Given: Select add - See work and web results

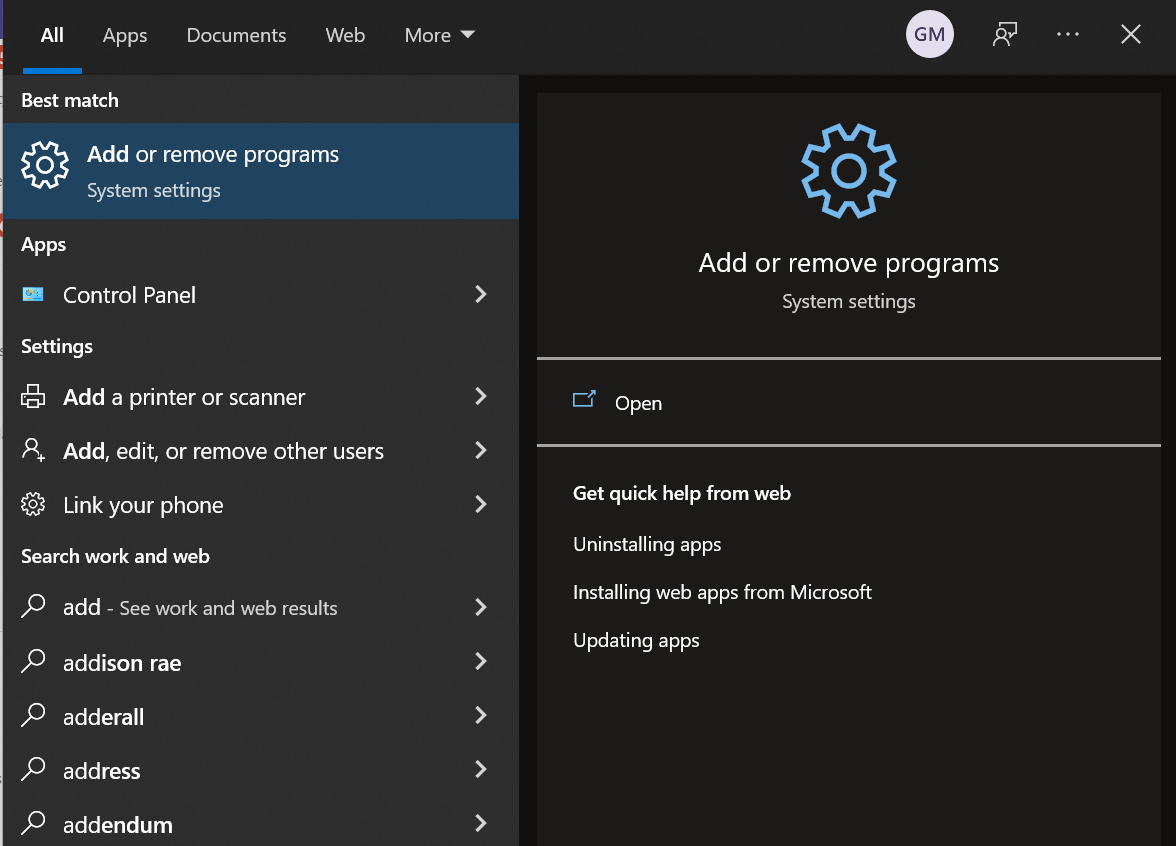Looking at the screenshot, I should pos(261,607).
